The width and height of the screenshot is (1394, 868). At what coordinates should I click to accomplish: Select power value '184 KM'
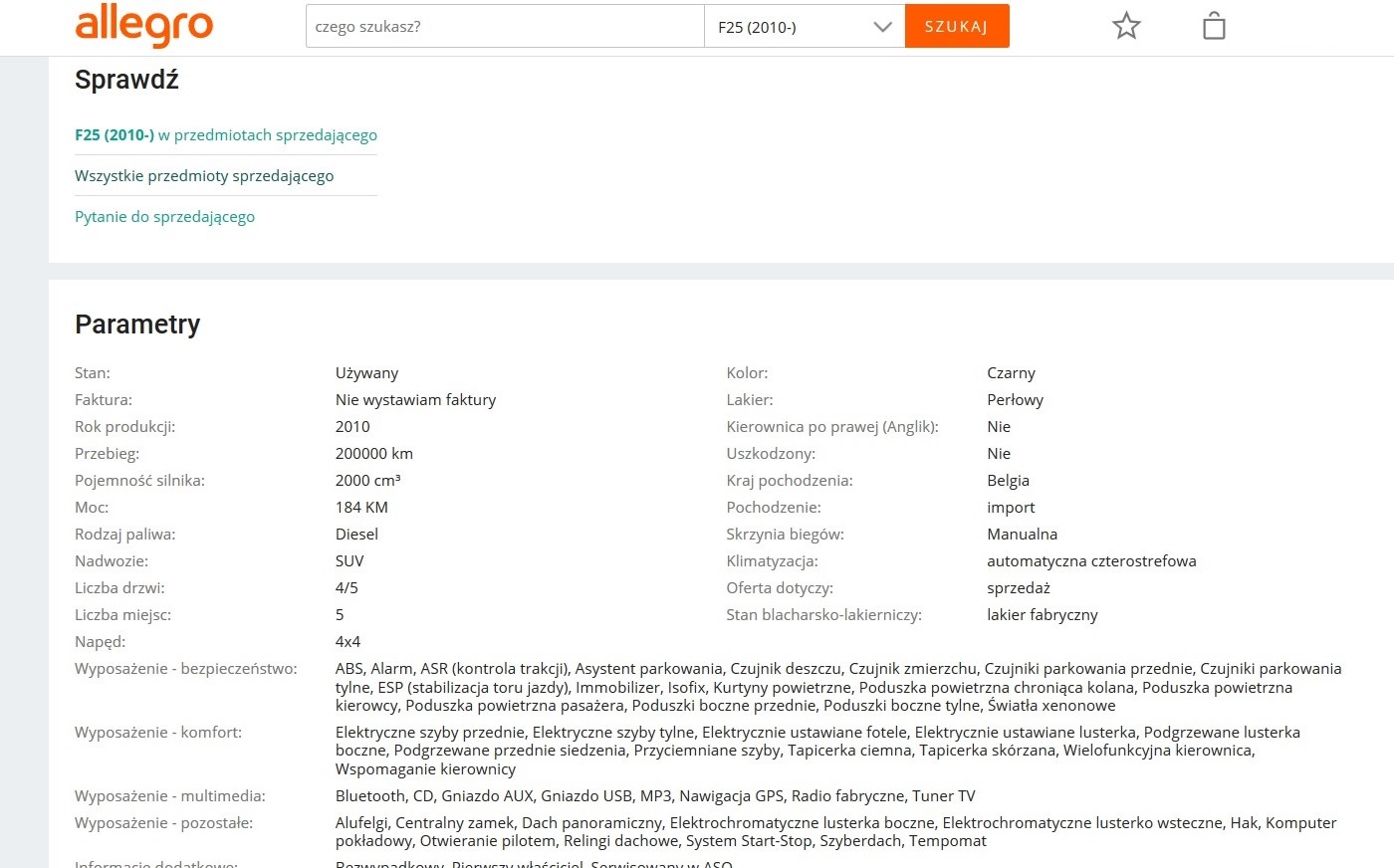(x=361, y=508)
